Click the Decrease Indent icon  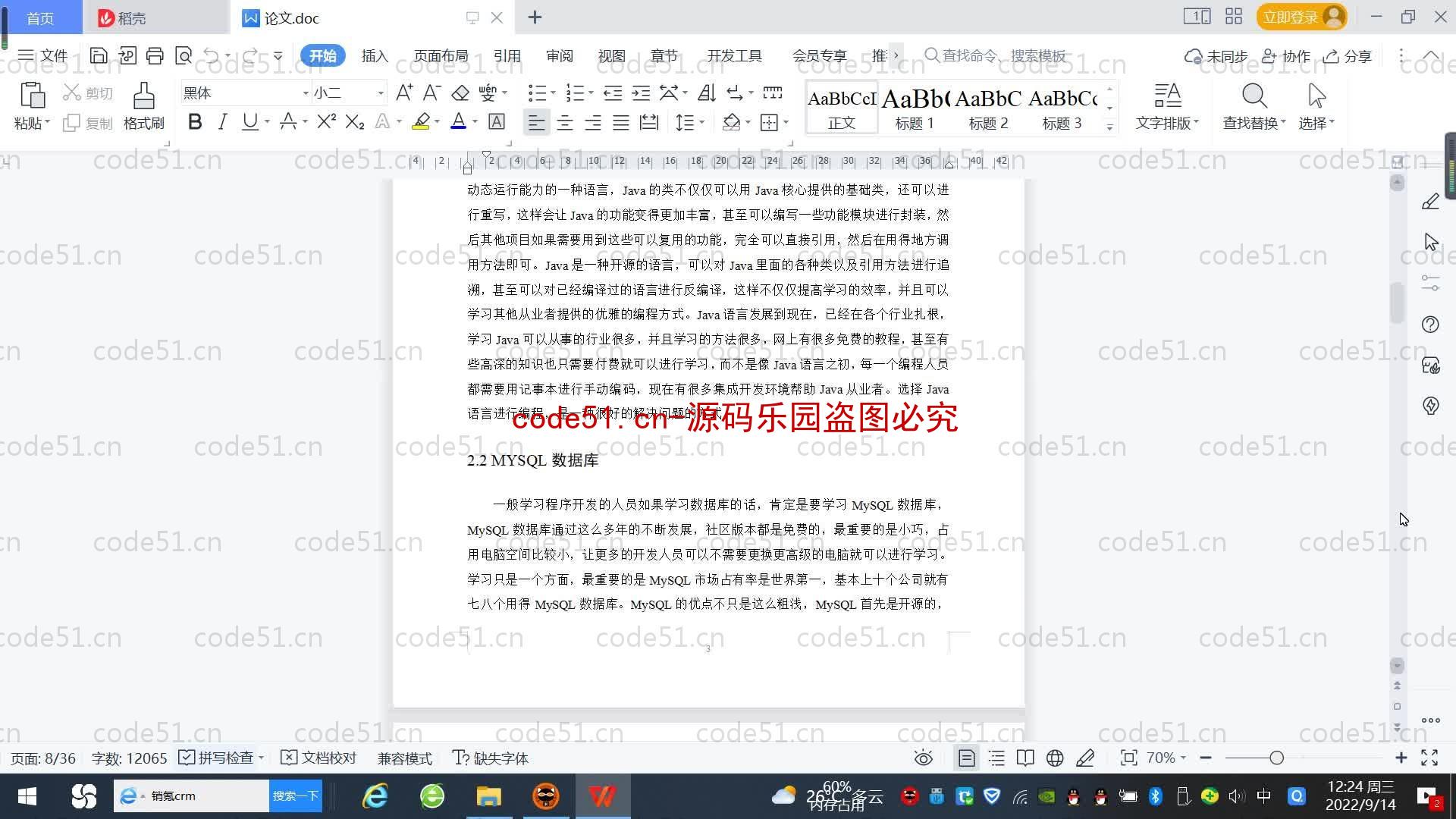tap(613, 93)
